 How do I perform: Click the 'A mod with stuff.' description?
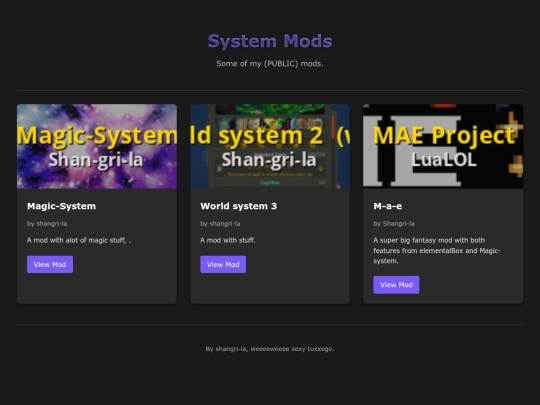228,240
